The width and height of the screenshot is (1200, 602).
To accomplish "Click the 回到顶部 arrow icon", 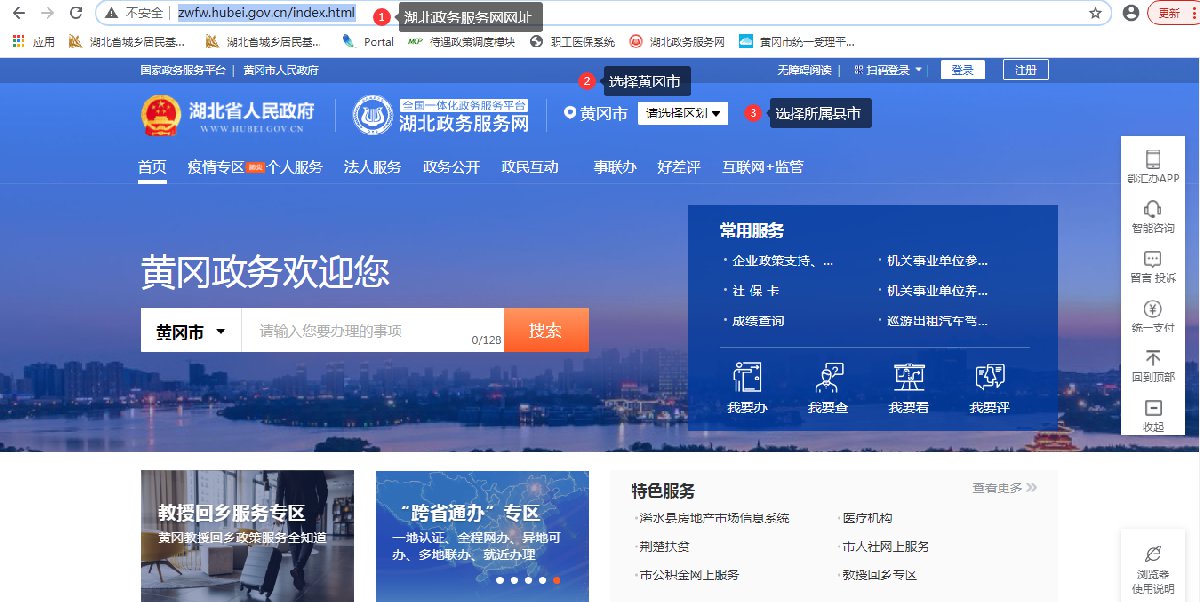I will (x=1153, y=358).
